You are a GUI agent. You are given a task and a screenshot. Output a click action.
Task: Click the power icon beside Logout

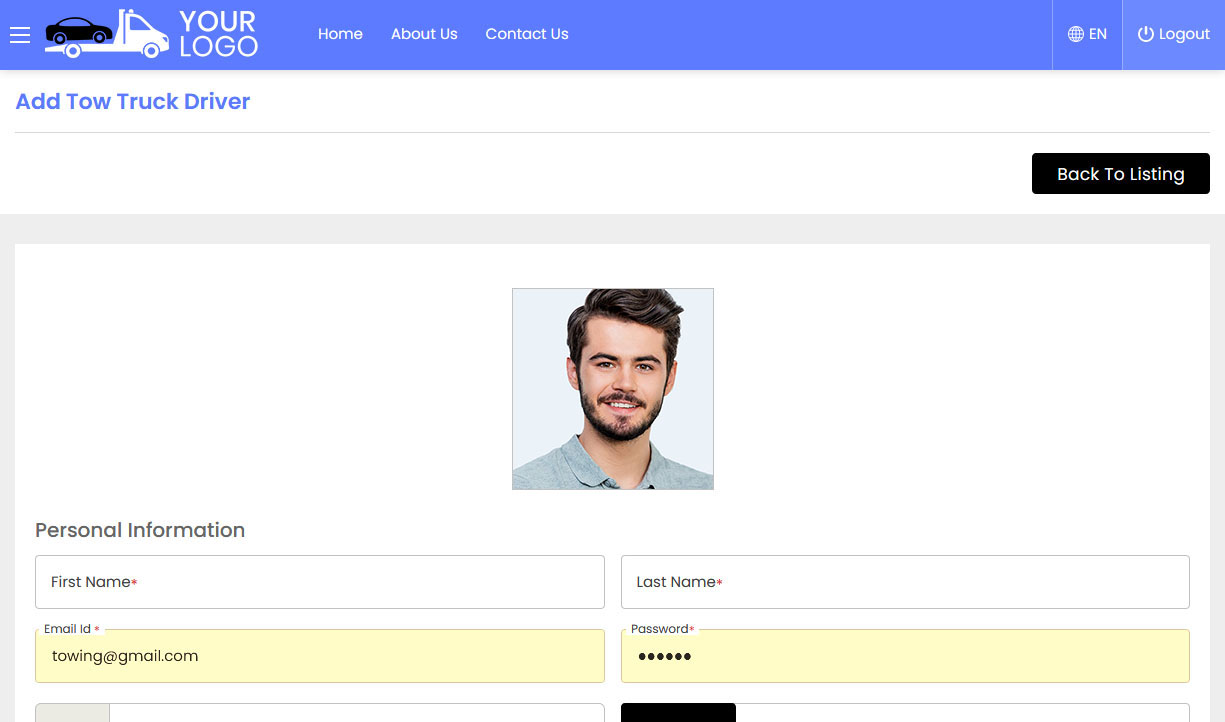[1146, 34]
